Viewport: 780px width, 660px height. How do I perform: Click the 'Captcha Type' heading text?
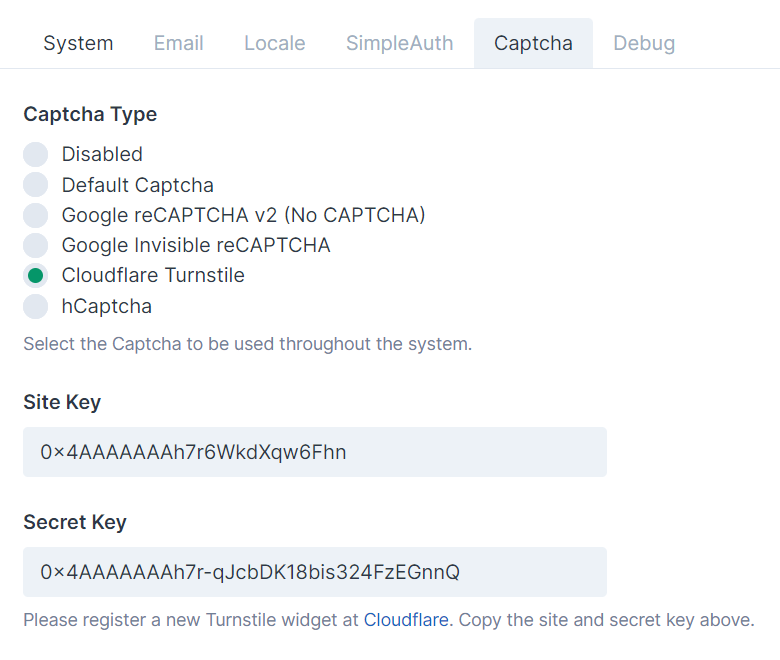[90, 114]
